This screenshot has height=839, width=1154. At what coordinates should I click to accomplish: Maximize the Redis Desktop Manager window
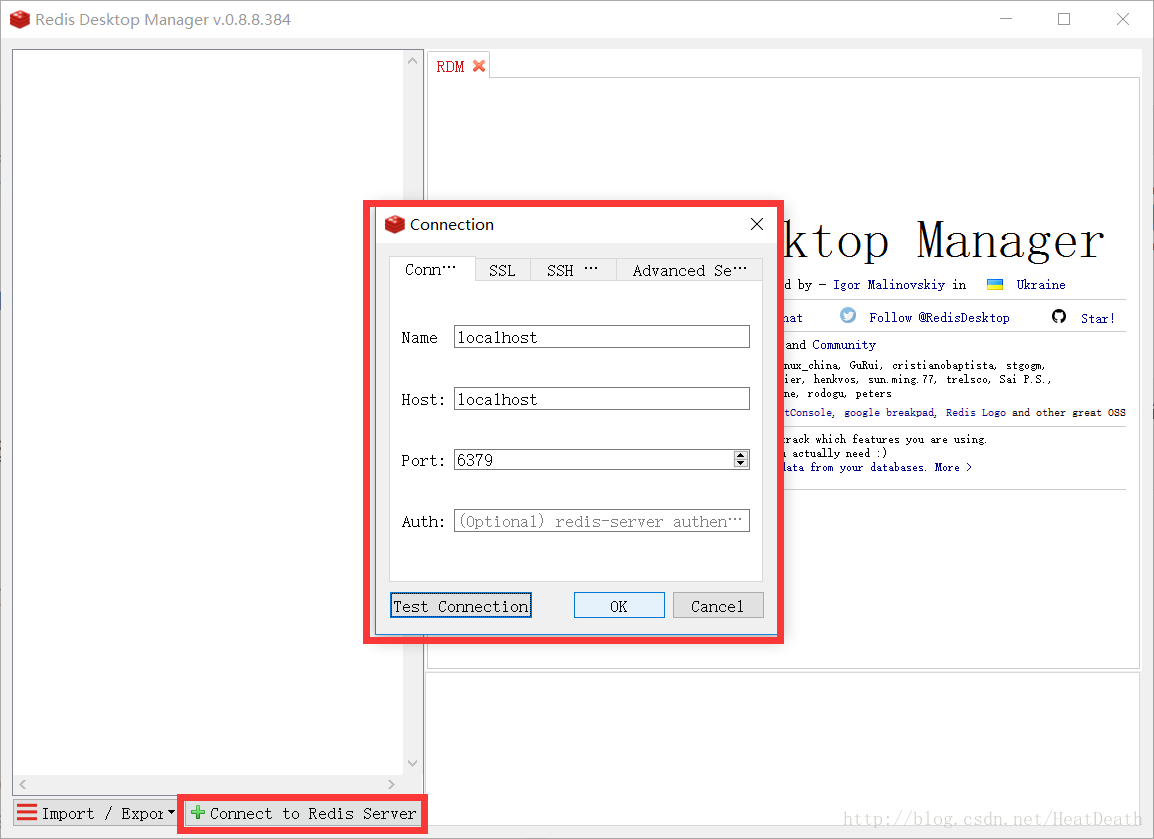click(1063, 19)
